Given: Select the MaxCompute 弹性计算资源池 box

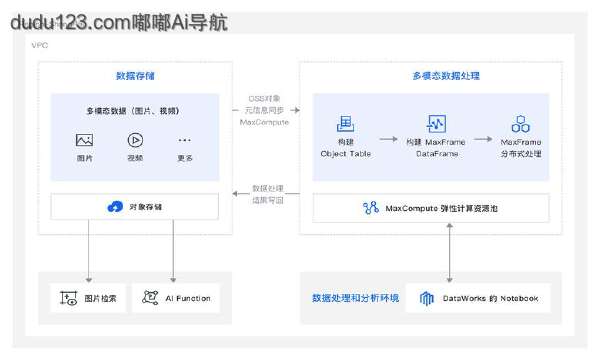Looking at the screenshot, I should coord(431,208).
